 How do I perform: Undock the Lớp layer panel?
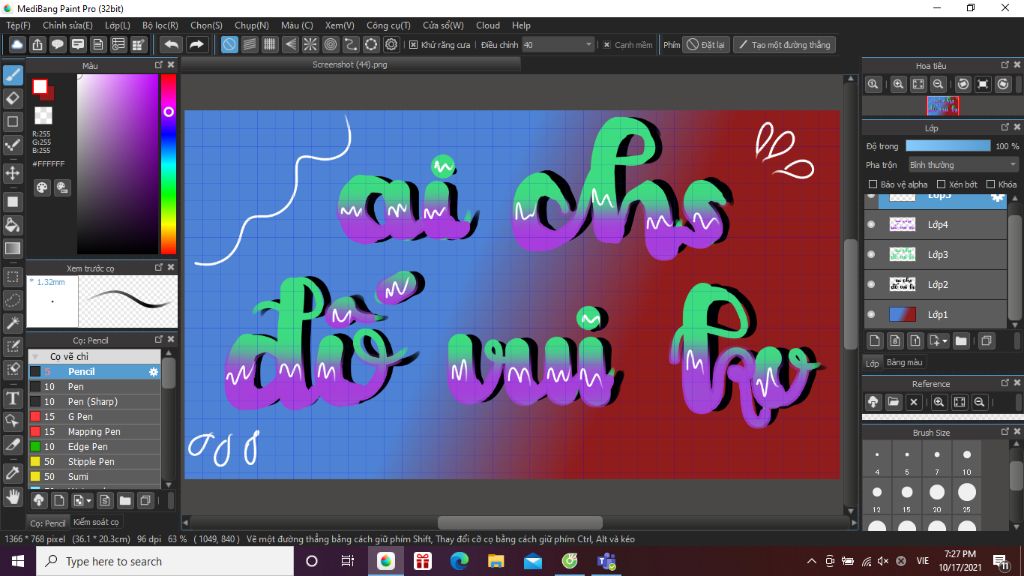[x=1005, y=127]
